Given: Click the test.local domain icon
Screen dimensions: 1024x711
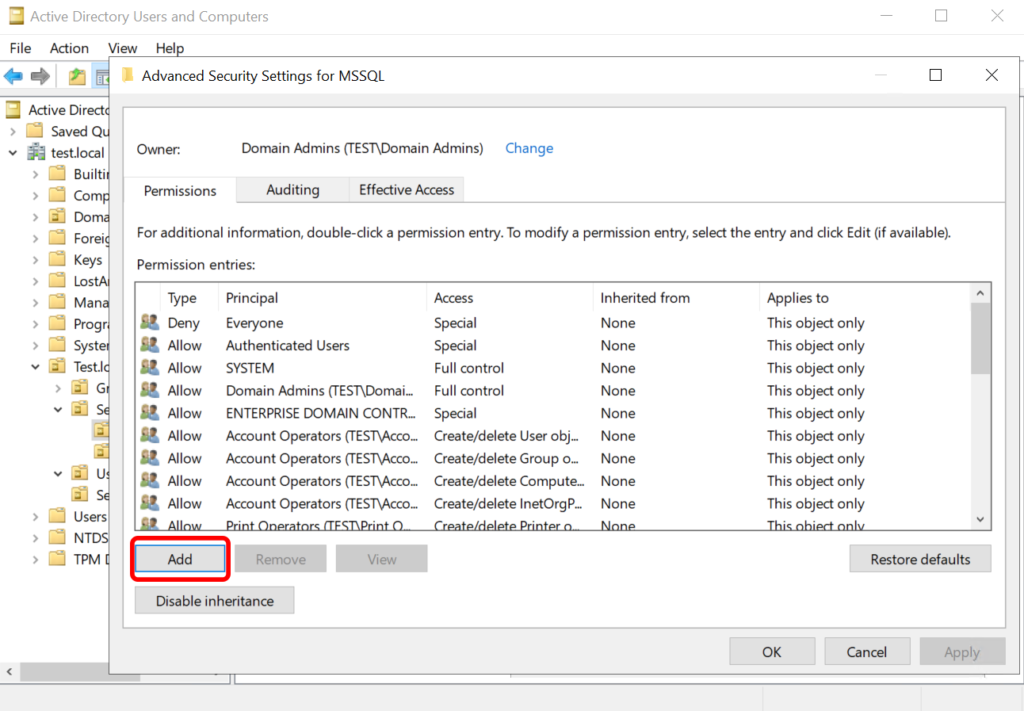Looking at the screenshot, I should (x=35, y=152).
